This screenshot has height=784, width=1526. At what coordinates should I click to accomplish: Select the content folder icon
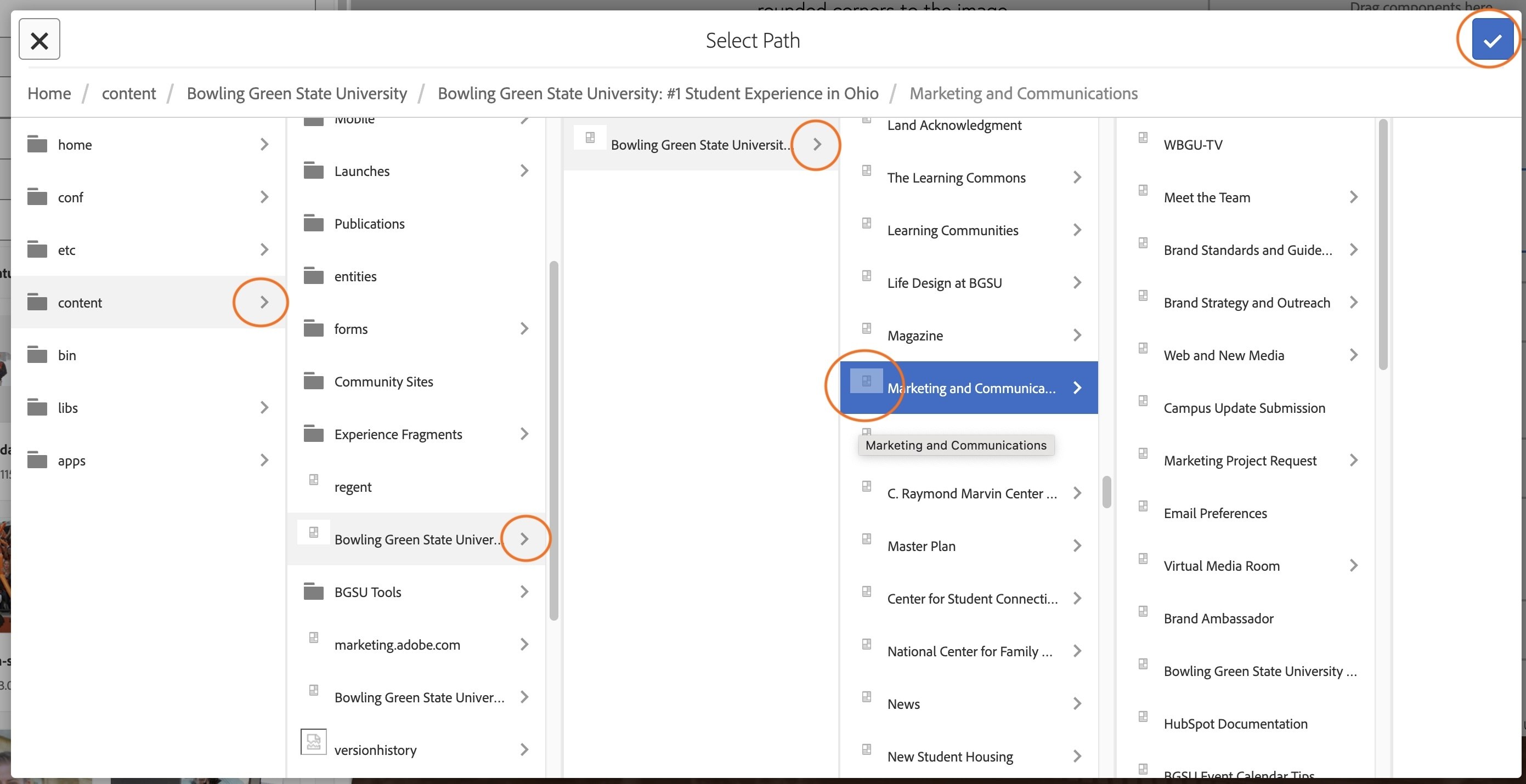pos(37,302)
